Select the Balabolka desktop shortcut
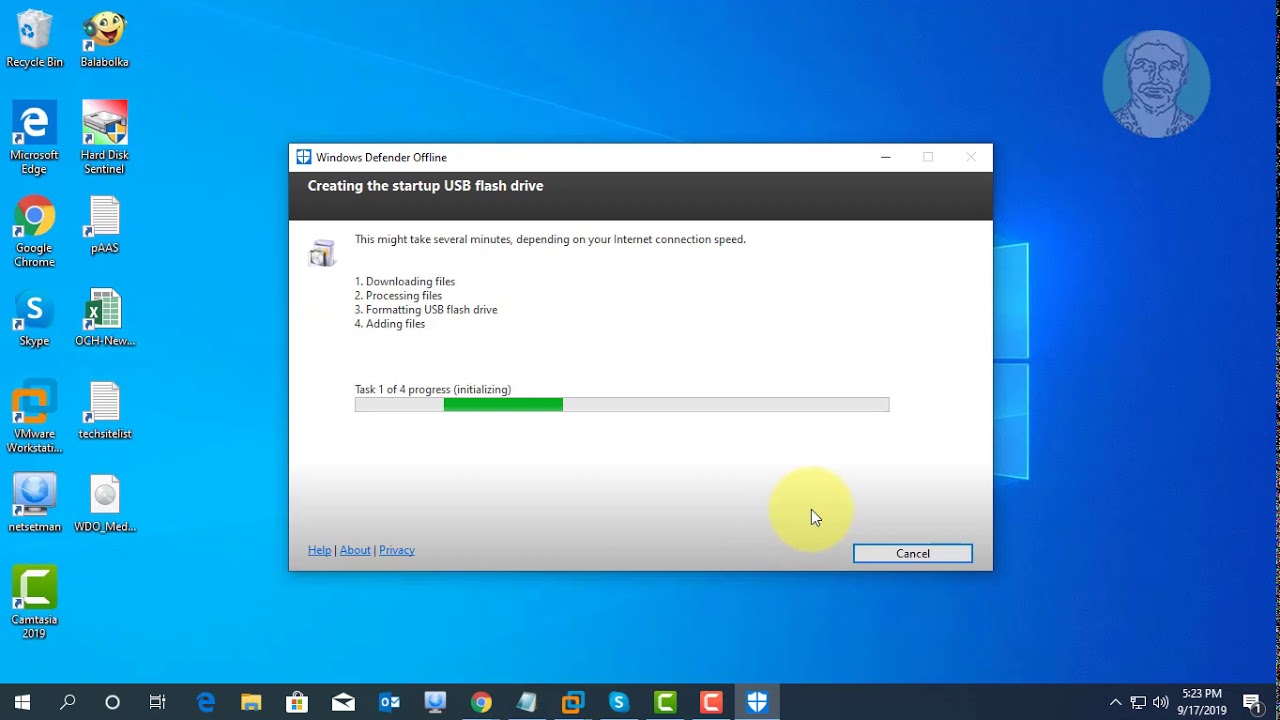Image resolution: width=1280 pixels, height=720 pixels. point(104,38)
